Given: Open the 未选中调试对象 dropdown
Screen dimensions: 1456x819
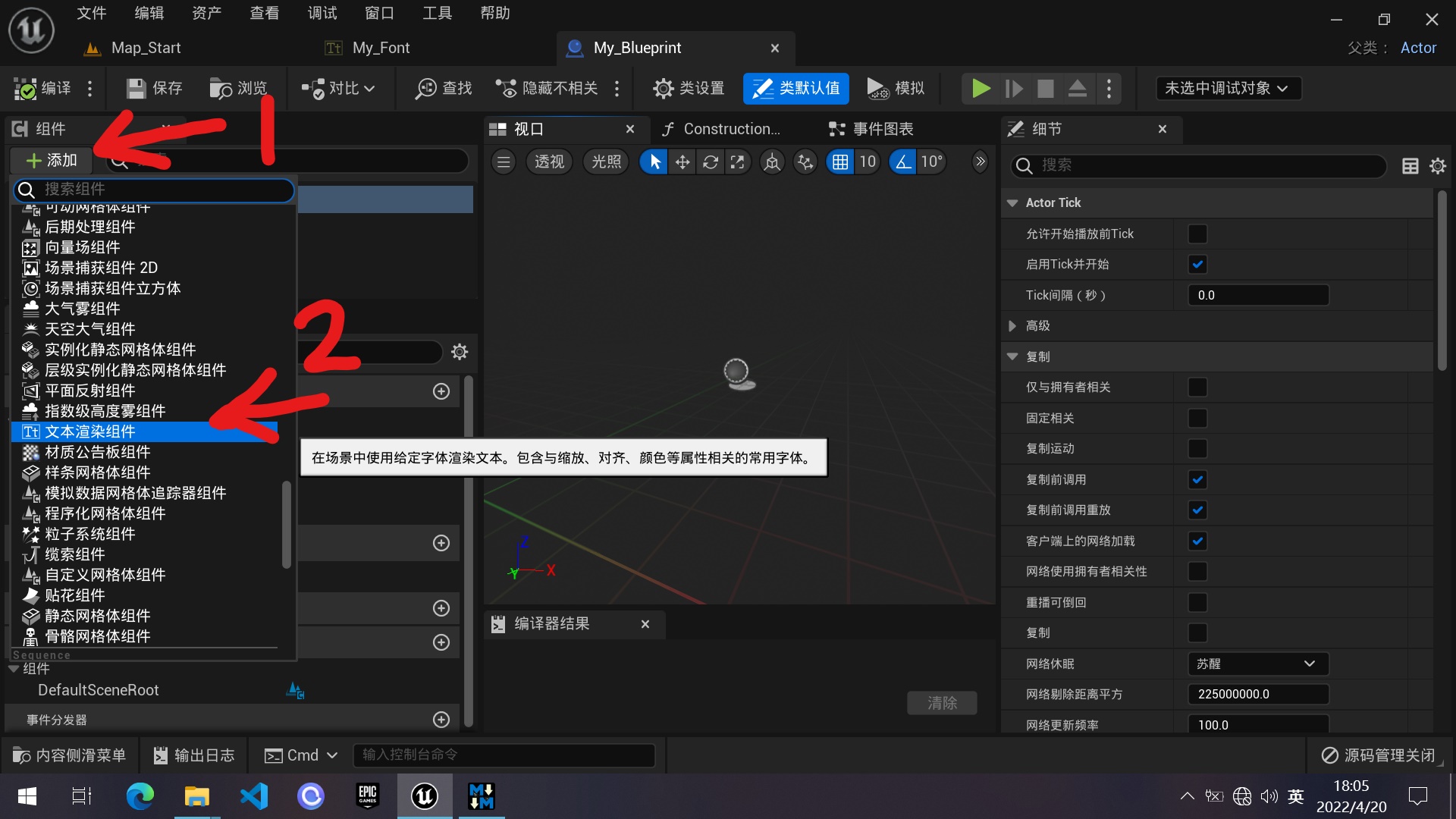Looking at the screenshot, I should pos(1227,88).
